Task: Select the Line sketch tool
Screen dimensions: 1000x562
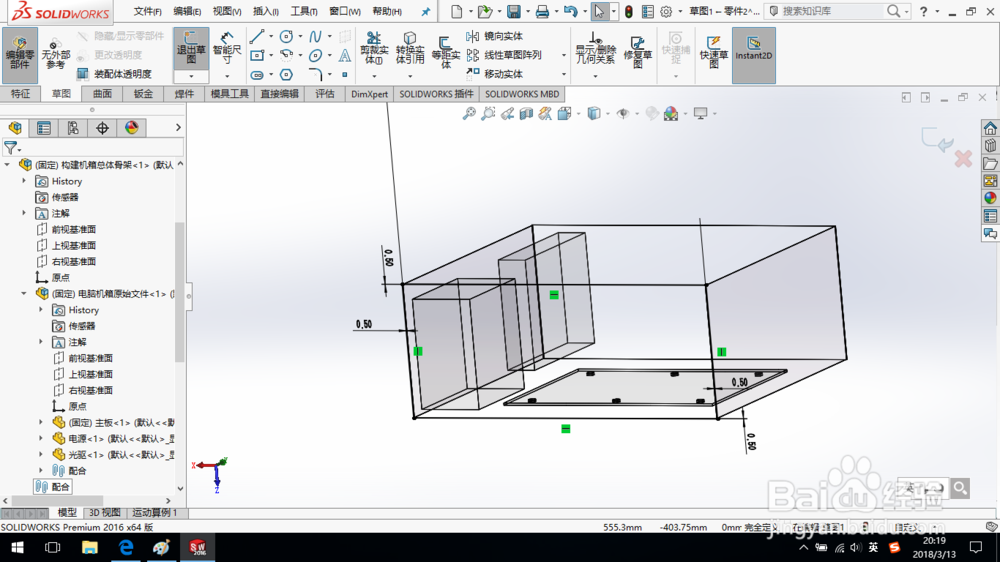Action: (257, 36)
